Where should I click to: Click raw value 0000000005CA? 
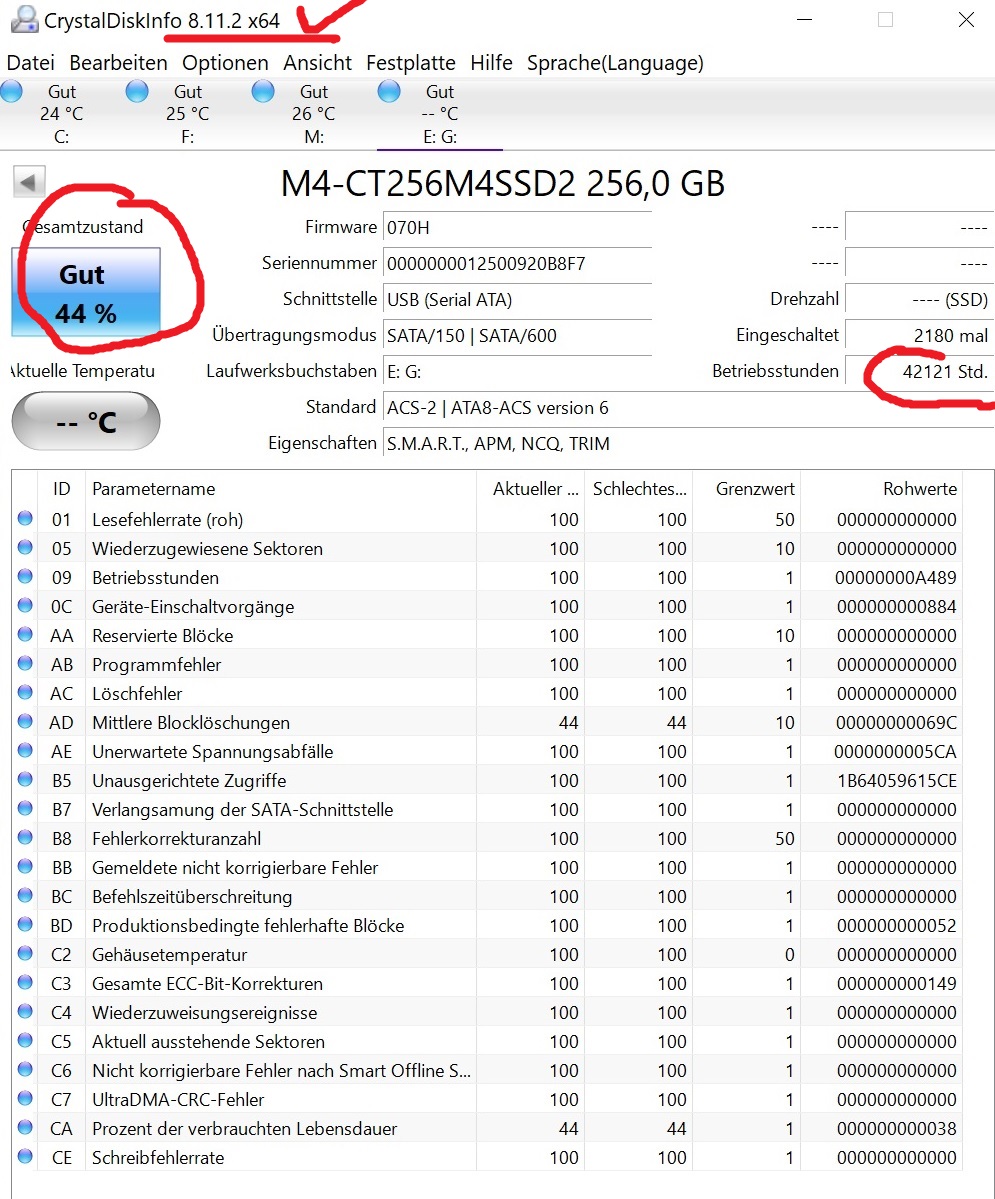coord(896,752)
